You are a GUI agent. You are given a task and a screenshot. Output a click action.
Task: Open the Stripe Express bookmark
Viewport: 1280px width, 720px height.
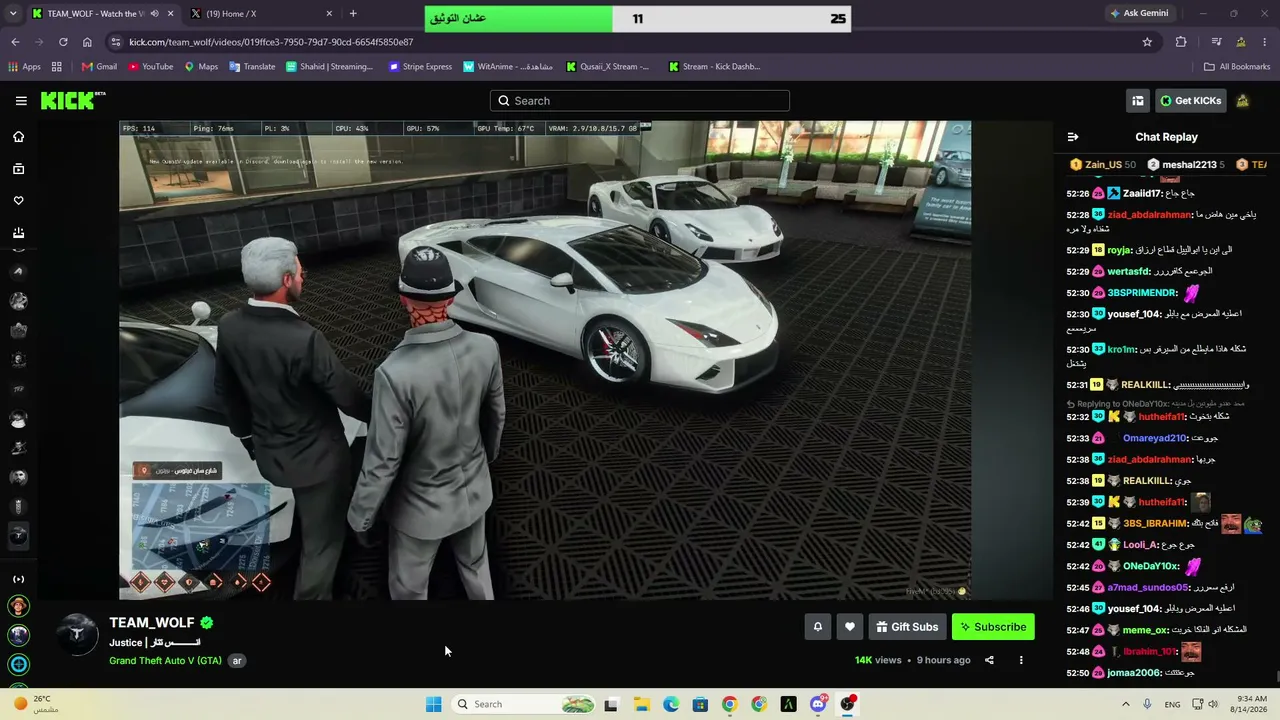(420, 67)
